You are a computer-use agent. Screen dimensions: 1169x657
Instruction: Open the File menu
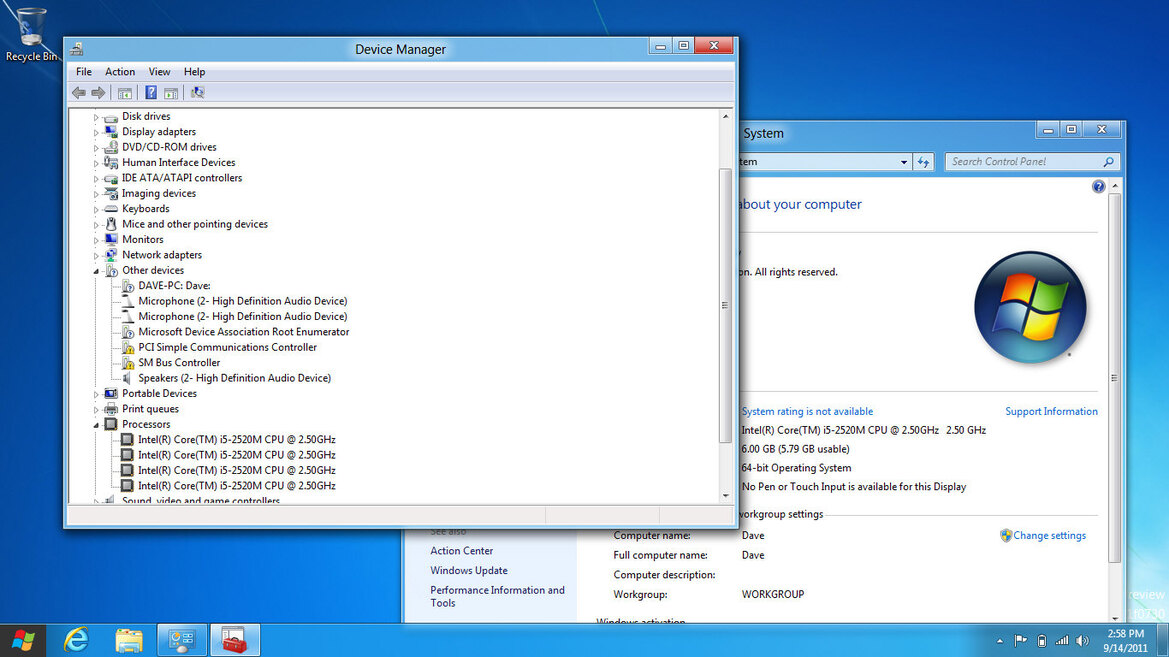[84, 72]
